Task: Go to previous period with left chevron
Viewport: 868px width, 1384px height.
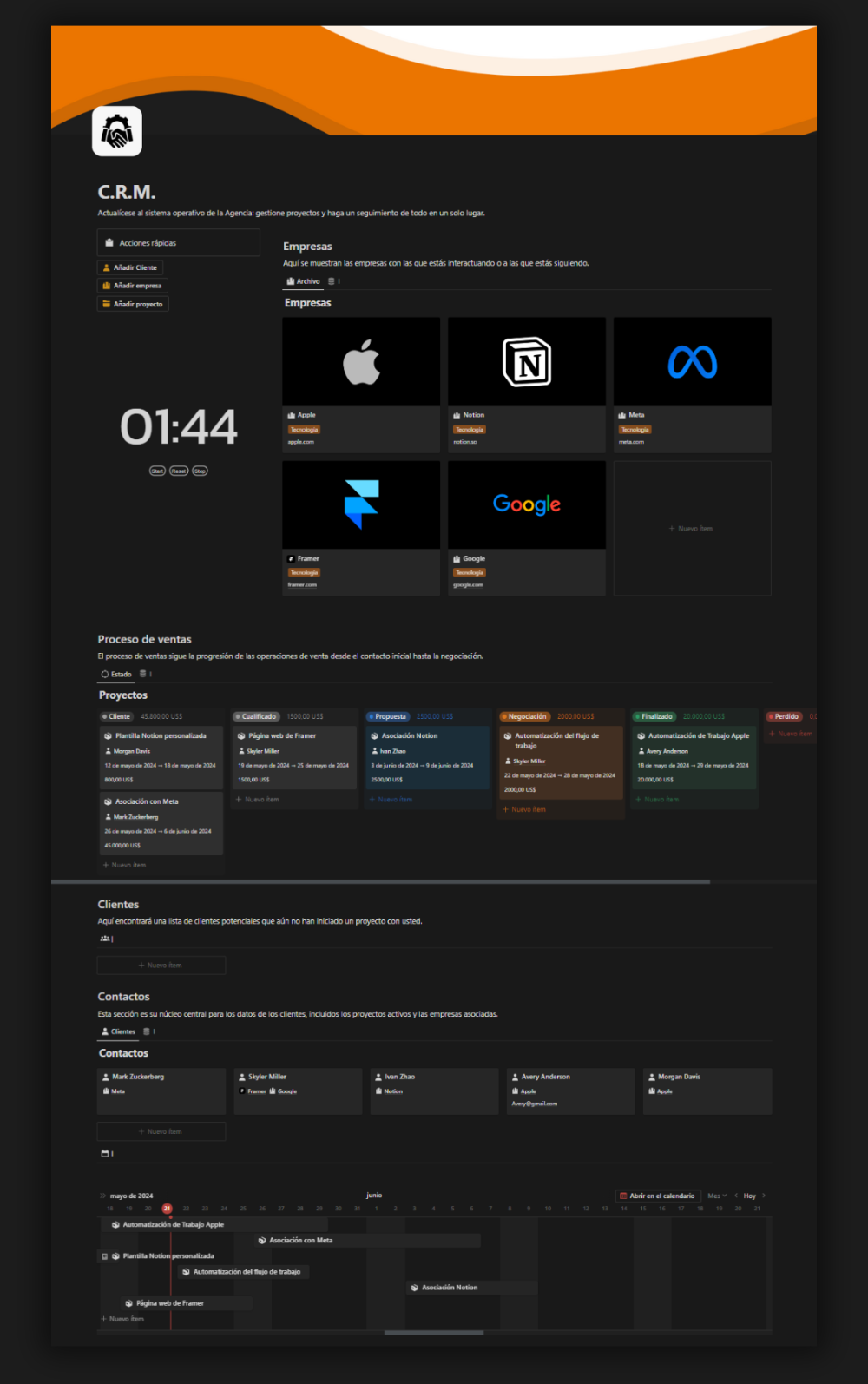Action: (x=736, y=1196)
